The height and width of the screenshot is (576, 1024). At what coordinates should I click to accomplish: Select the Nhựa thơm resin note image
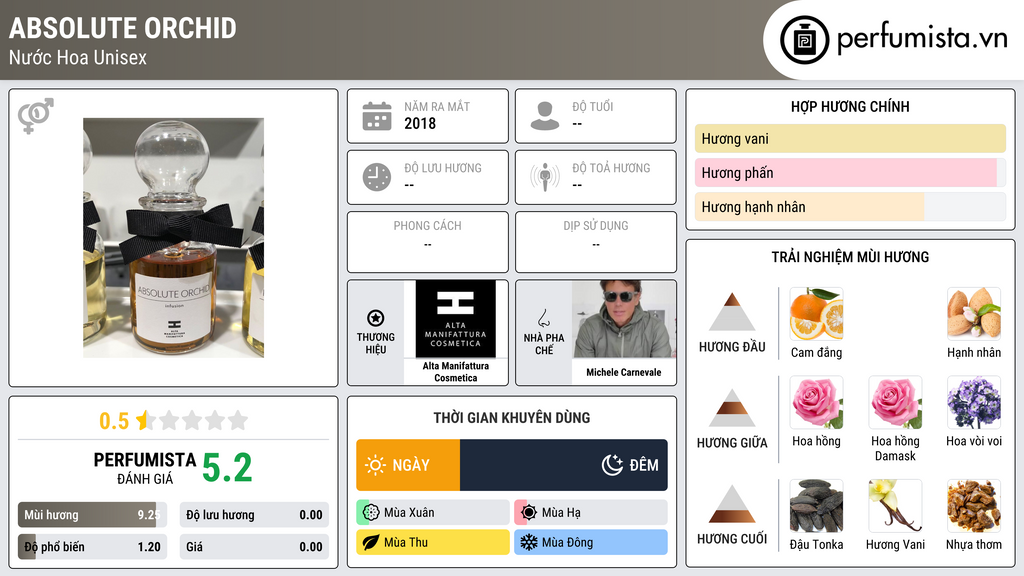click(974, 506)
